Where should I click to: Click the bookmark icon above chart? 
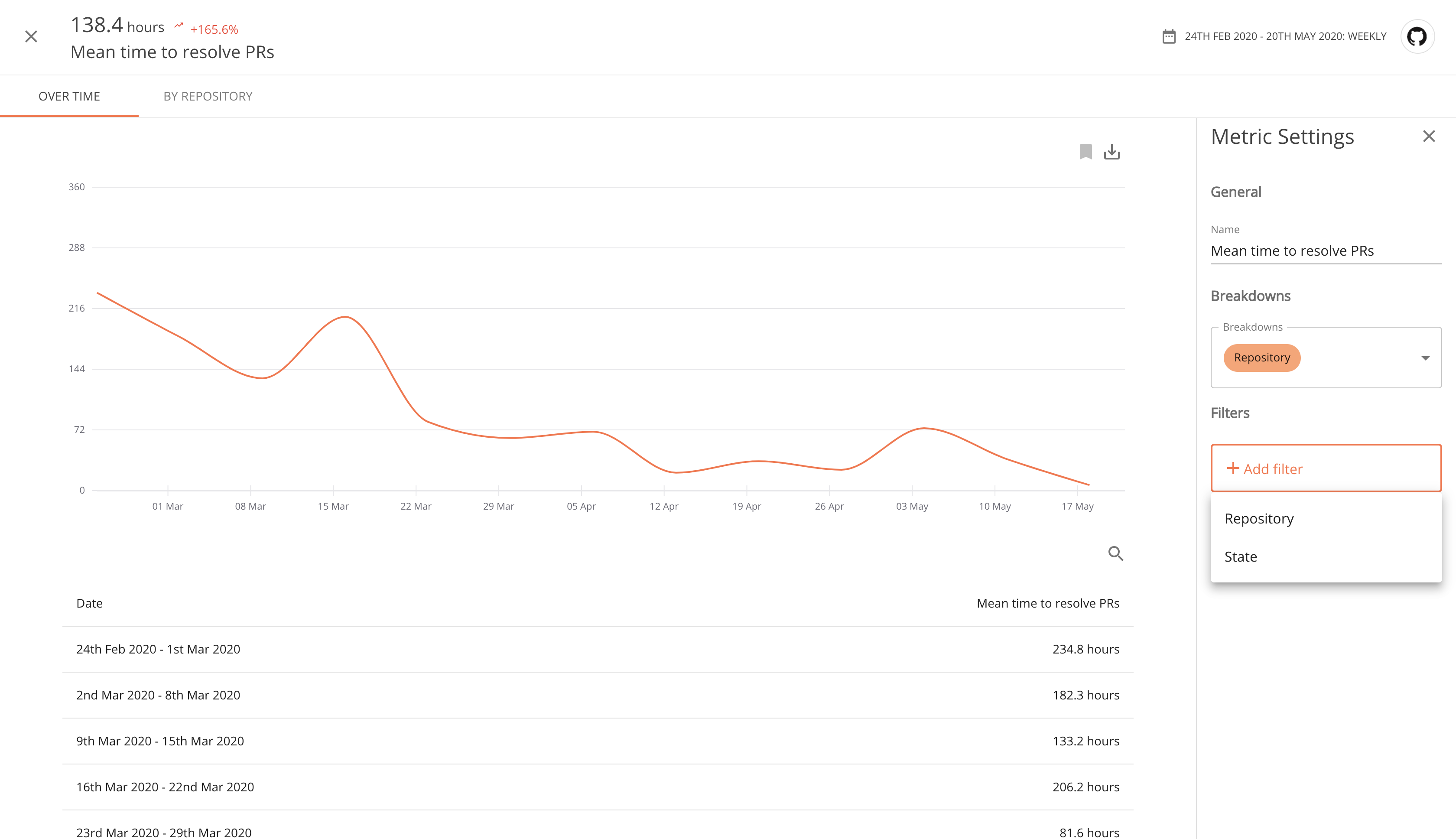coord(1085,152)
